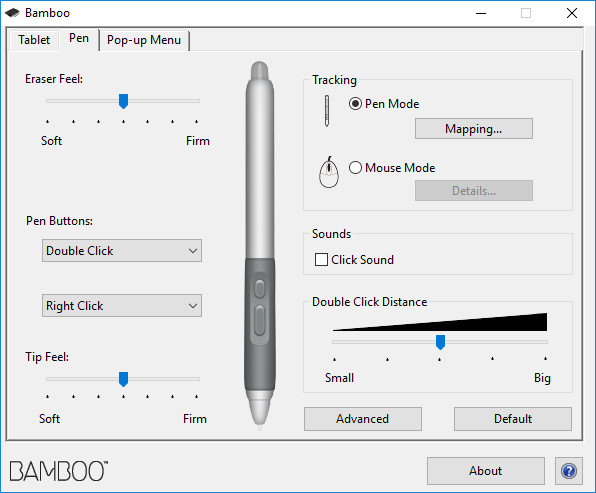Click the Eraser Feel slider thumb
This screenshot has height=493, width=596.
coord(123,101)
